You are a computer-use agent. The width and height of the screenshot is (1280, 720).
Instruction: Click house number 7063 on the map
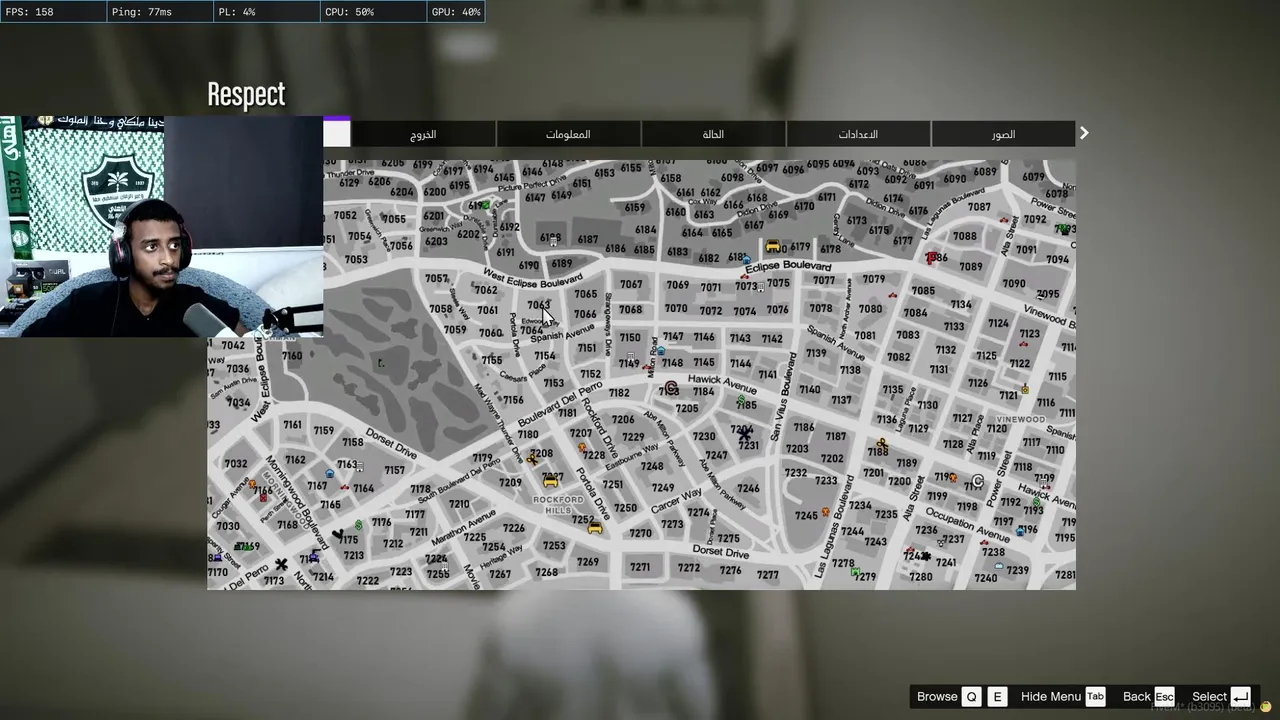[538, 305]
